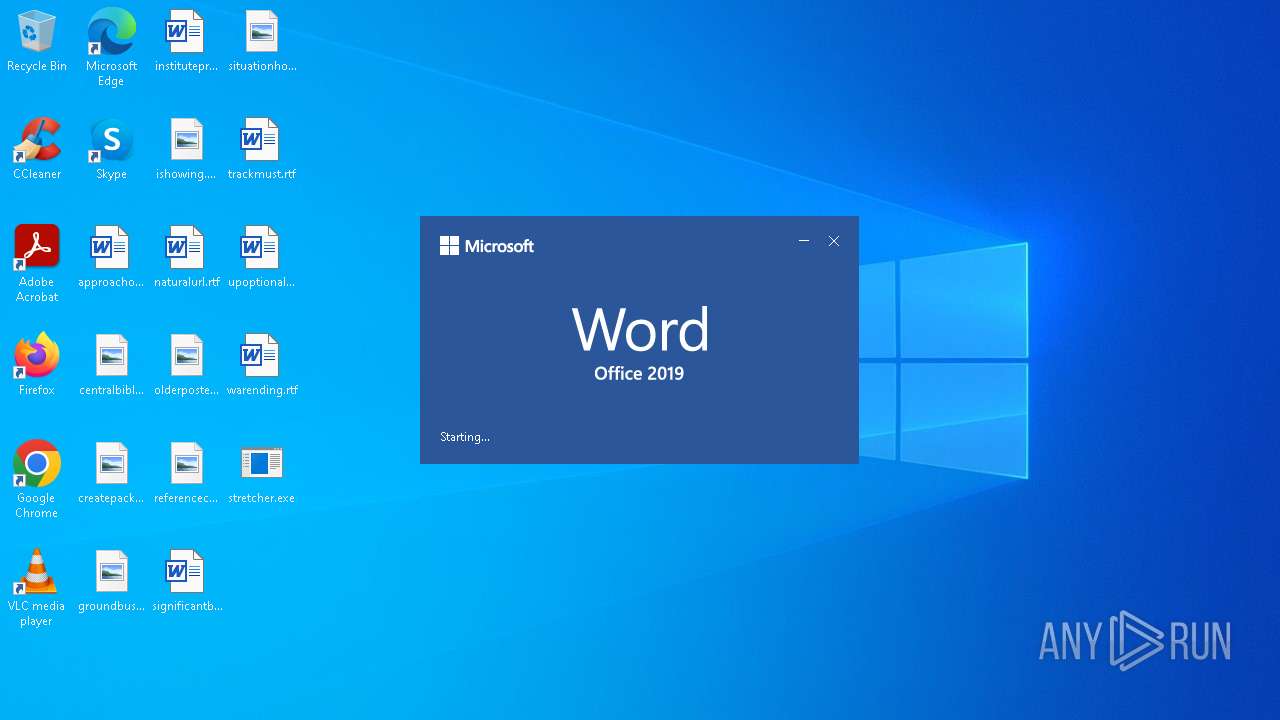Select the ishowing... image file

coord(186,149)
